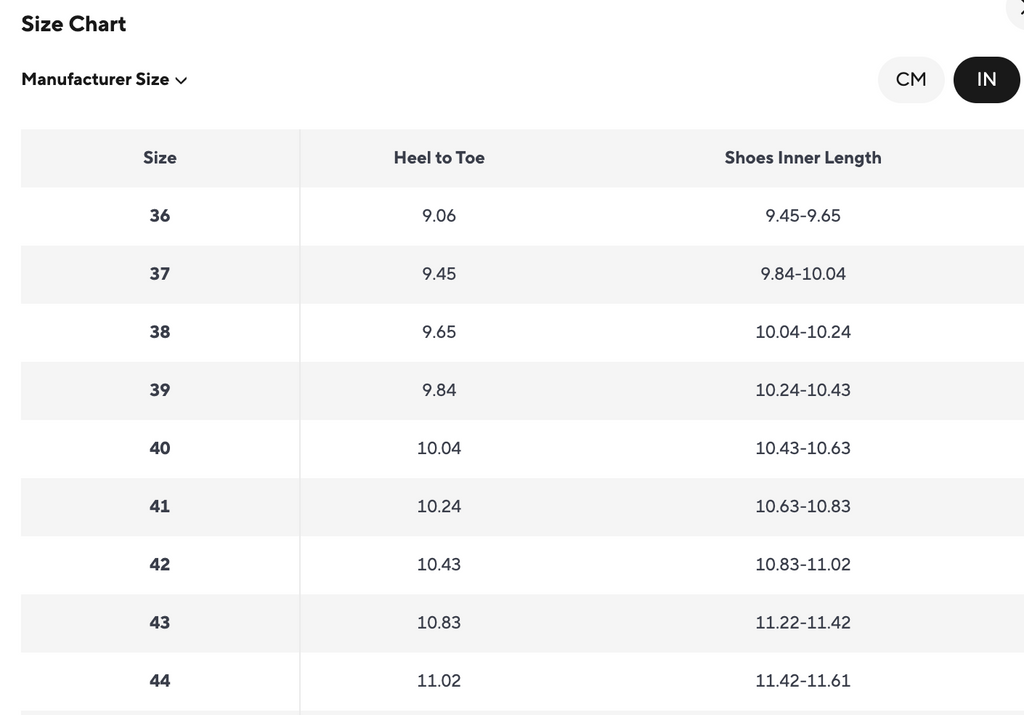1024x715 pixels.
Task: Click the Size Chart title
Action: point(74,24)
